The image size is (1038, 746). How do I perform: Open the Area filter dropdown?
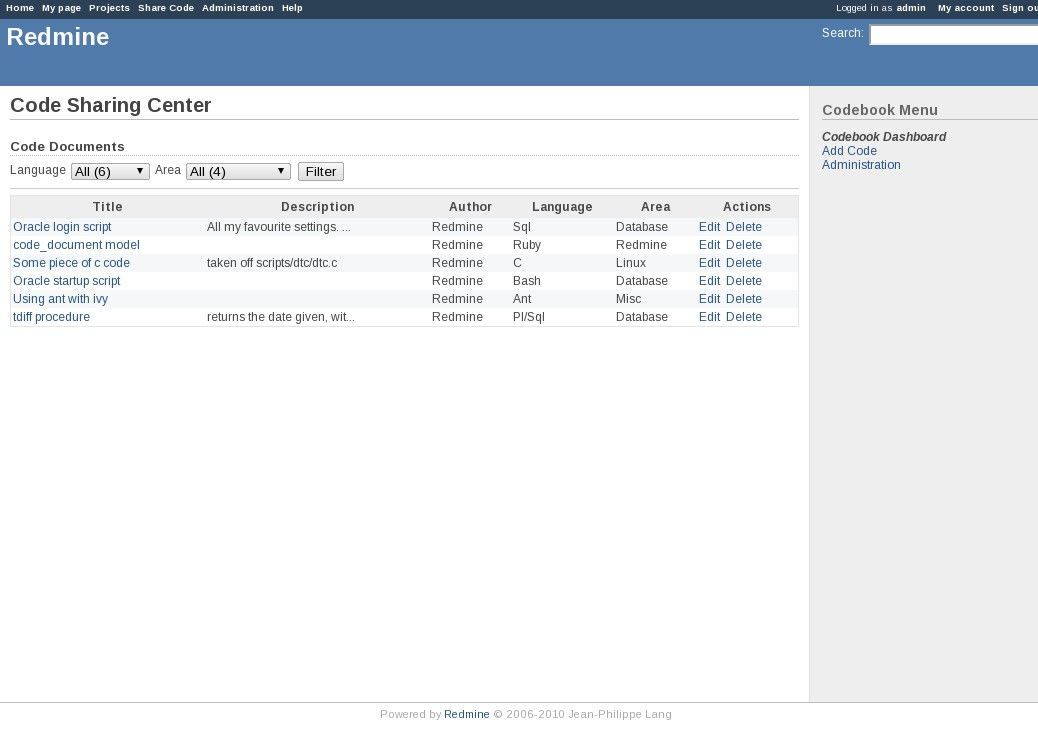click(238, 171)
